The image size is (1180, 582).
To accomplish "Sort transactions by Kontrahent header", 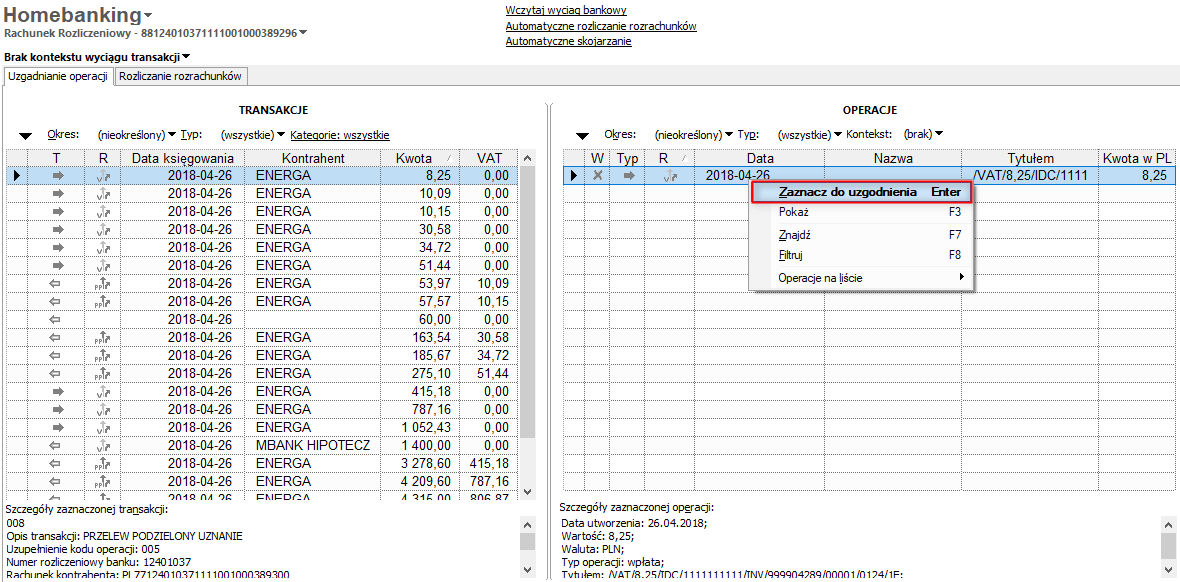I will point(313,158).
